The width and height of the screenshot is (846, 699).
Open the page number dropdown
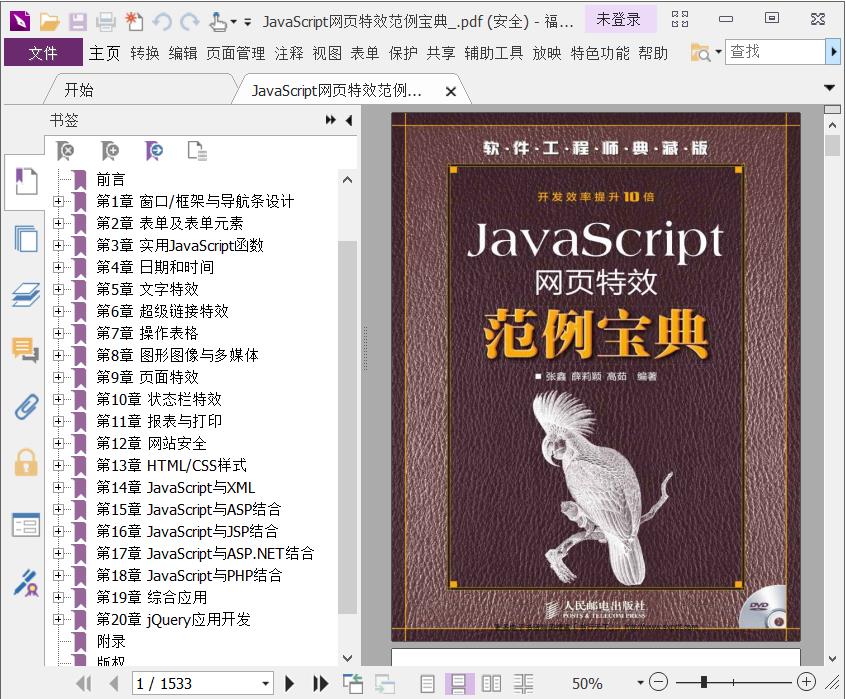tap(265, 684)
